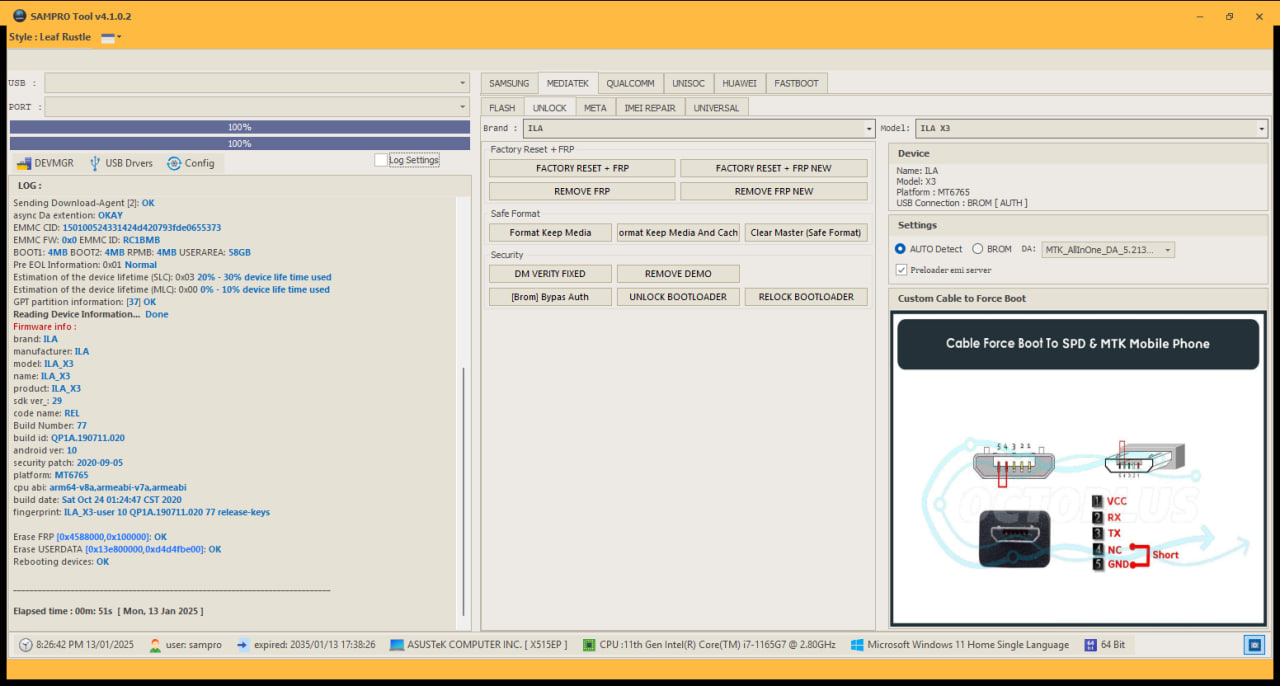The image size is (1280, 686).
Task: Open the FASTBOOT tab
Action: pyautogui.click(x=796, y=83)
